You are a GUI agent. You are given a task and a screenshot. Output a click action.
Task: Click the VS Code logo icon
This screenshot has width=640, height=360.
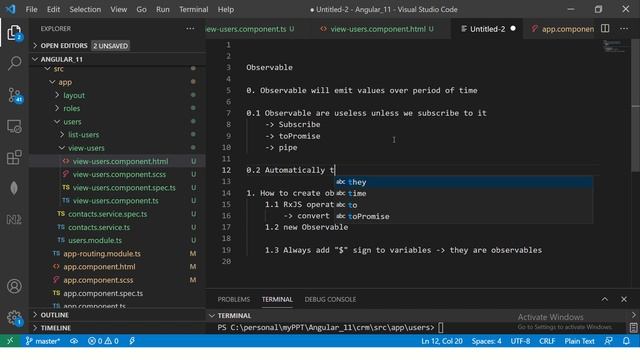(11, 9)
